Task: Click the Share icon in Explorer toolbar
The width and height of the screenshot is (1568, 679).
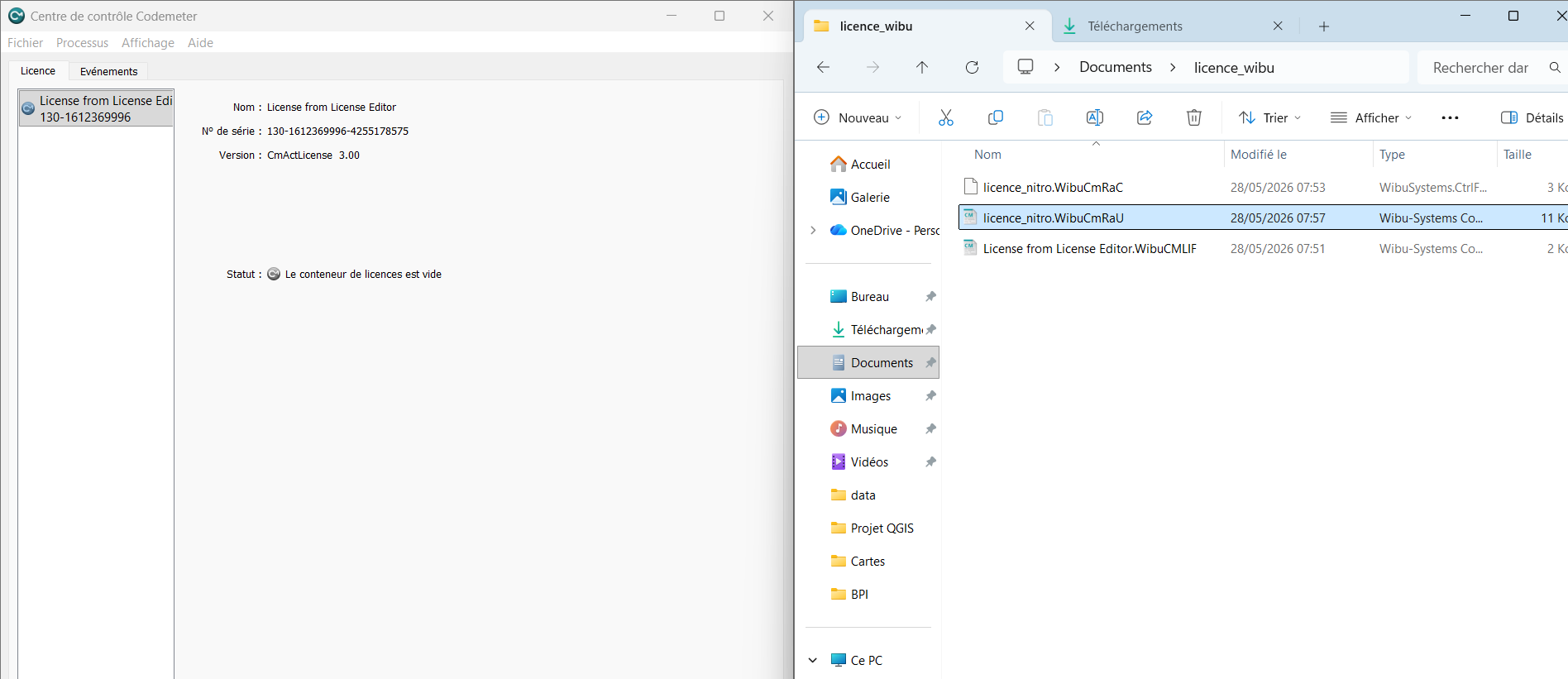Action: pyautogui.click(x=1145, y=117)
